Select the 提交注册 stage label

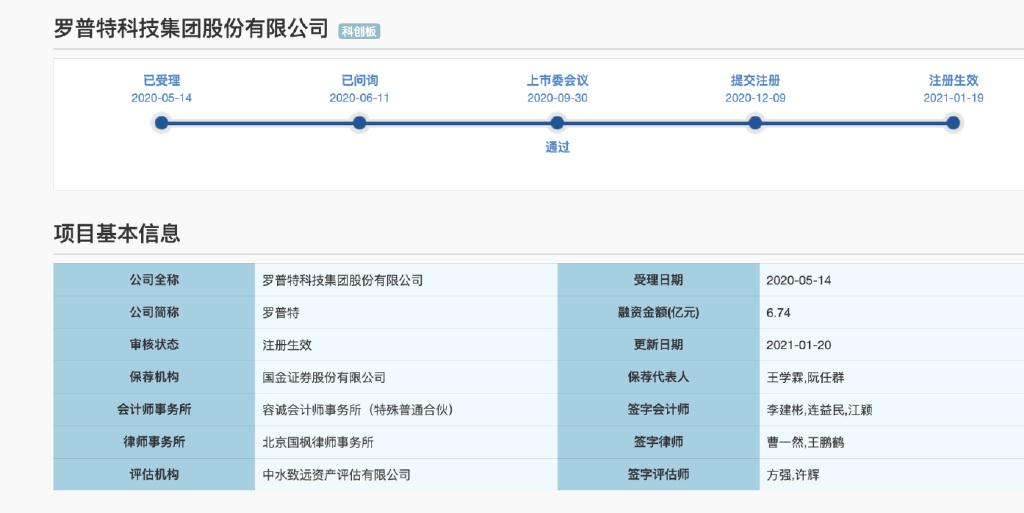tap(755, 80)
